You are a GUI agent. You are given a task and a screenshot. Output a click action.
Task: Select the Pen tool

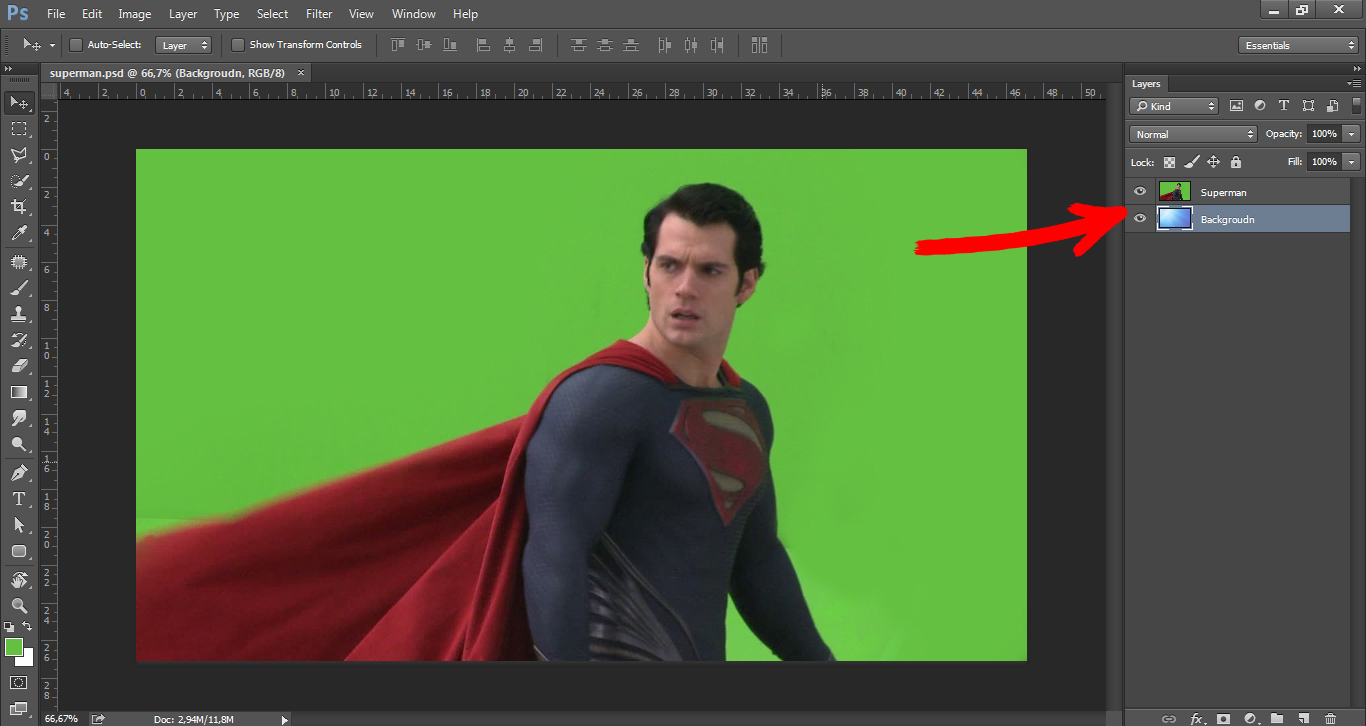[x=19, y=472]
